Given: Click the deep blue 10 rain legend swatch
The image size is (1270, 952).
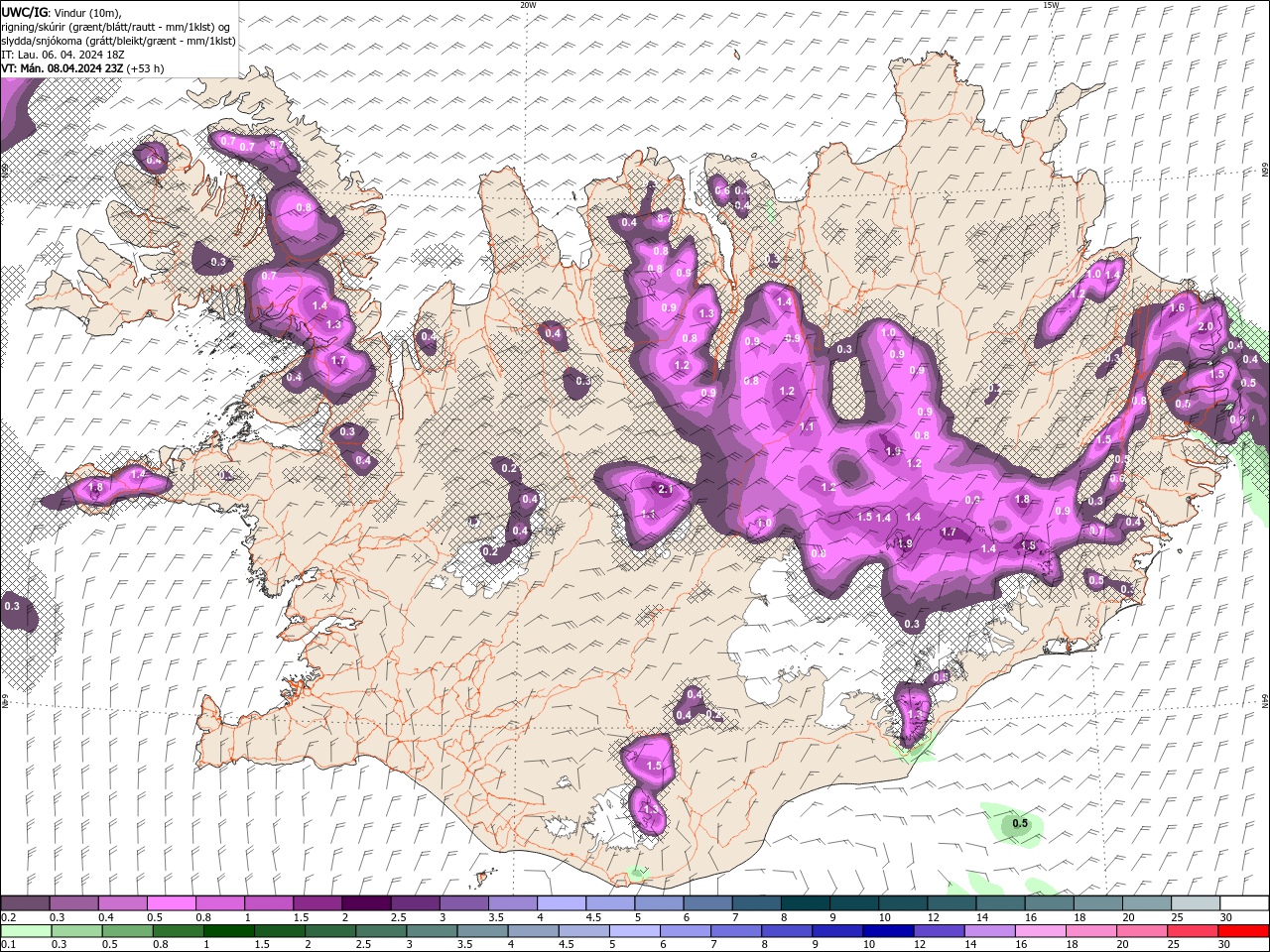Looking at the screenshot, I should tap(886, 931).
